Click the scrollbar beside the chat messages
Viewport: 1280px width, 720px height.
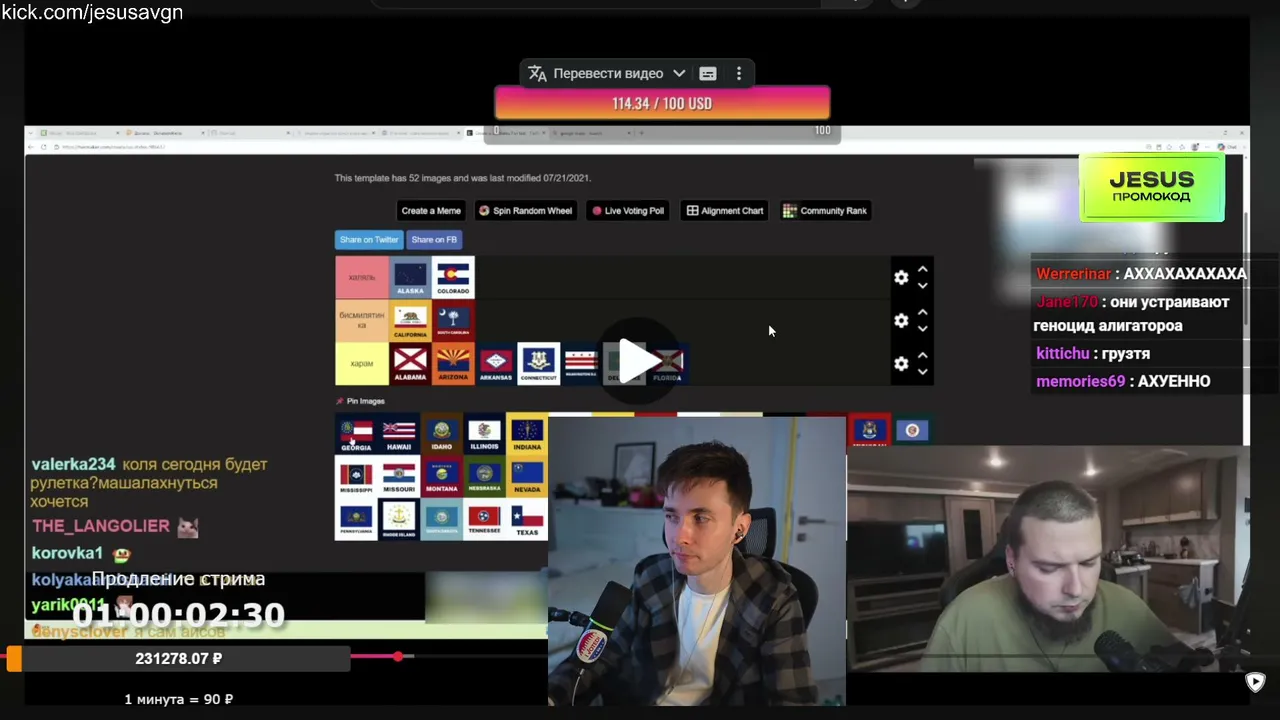click(1246, 270)
